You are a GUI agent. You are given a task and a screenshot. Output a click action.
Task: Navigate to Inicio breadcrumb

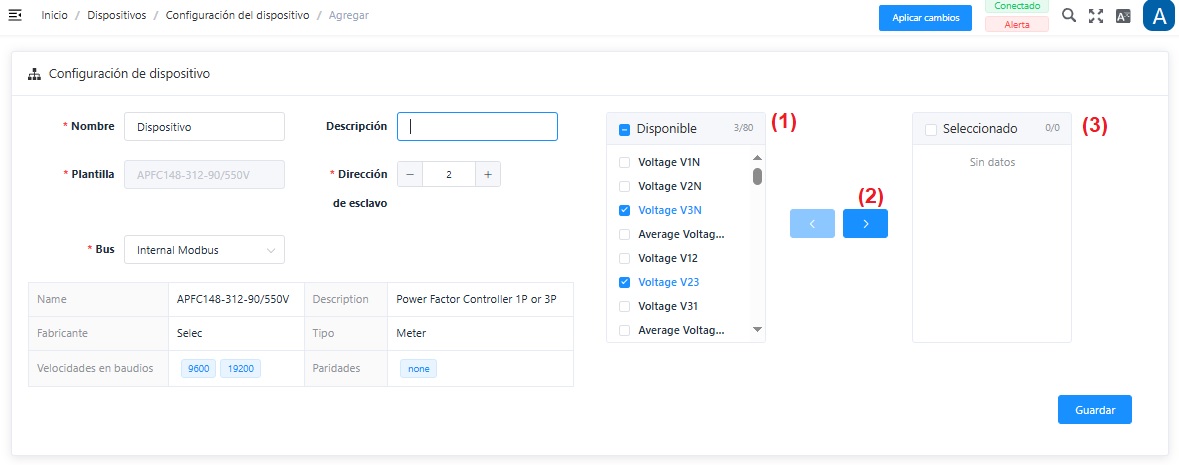[x=54, y=16]
